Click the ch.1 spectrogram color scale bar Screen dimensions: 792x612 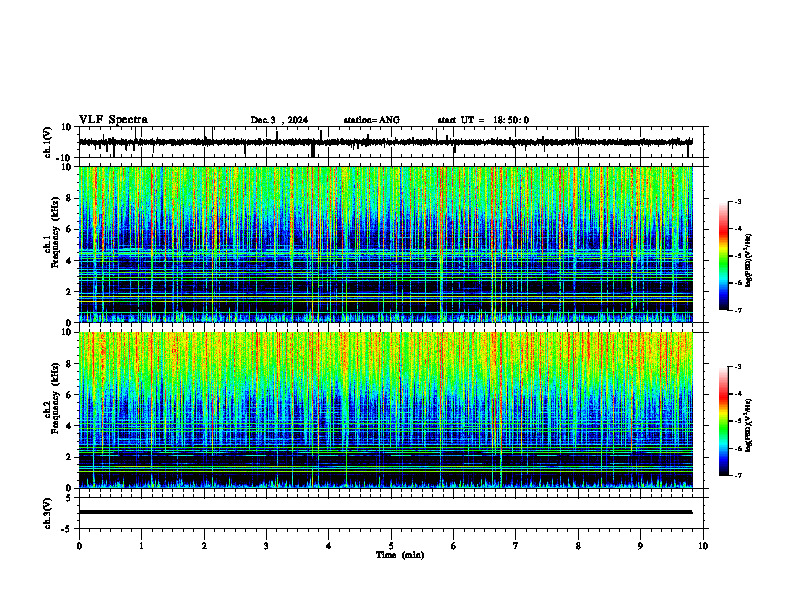tap(724, 256)
